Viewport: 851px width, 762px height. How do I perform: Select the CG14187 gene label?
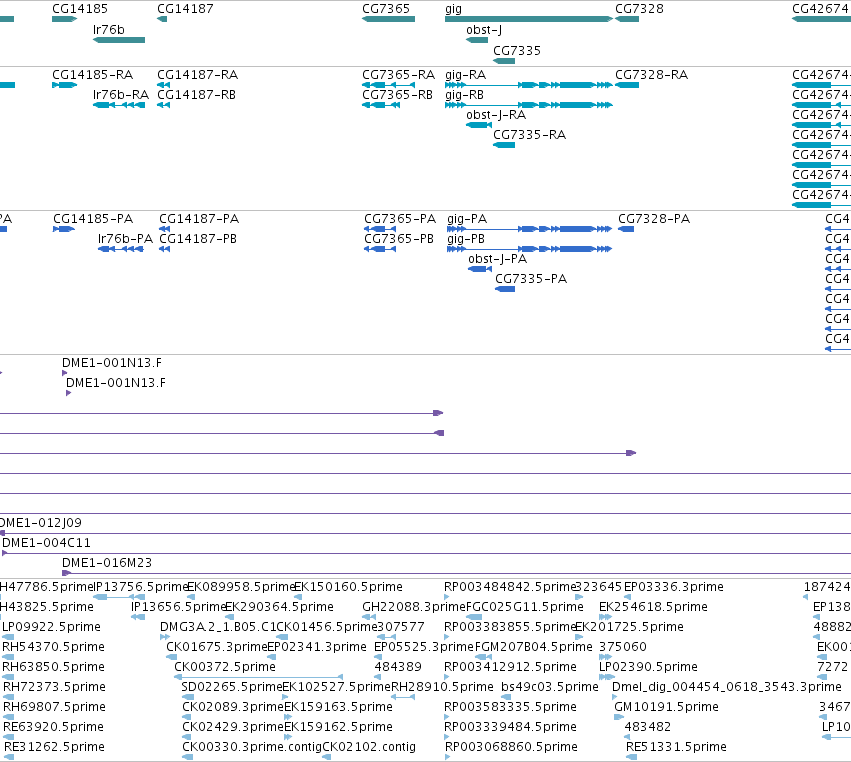pyautogui.click(x=185, y=9)
